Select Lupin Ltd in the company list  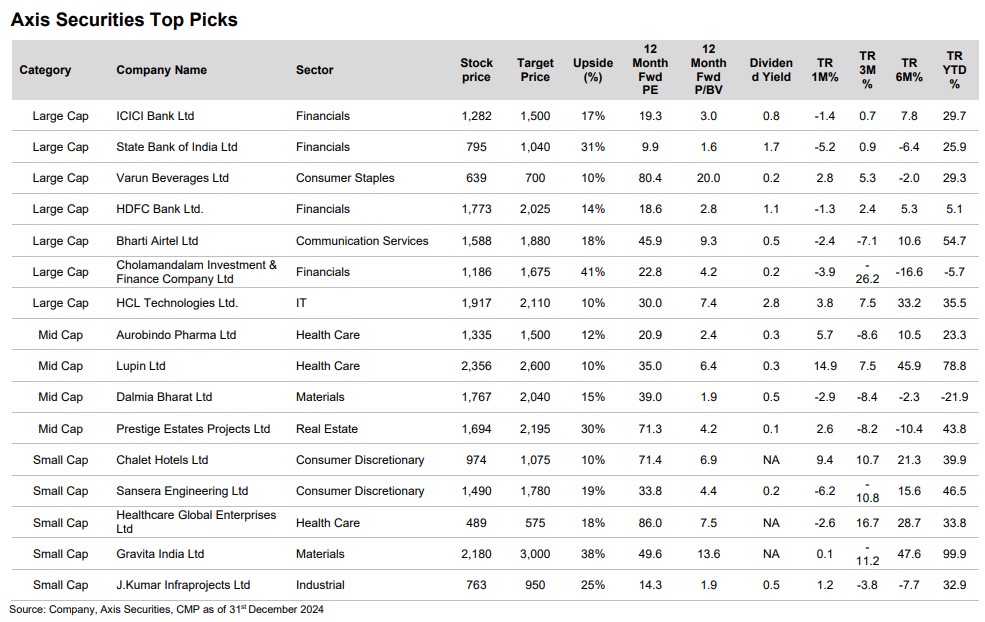coord(141,366)
